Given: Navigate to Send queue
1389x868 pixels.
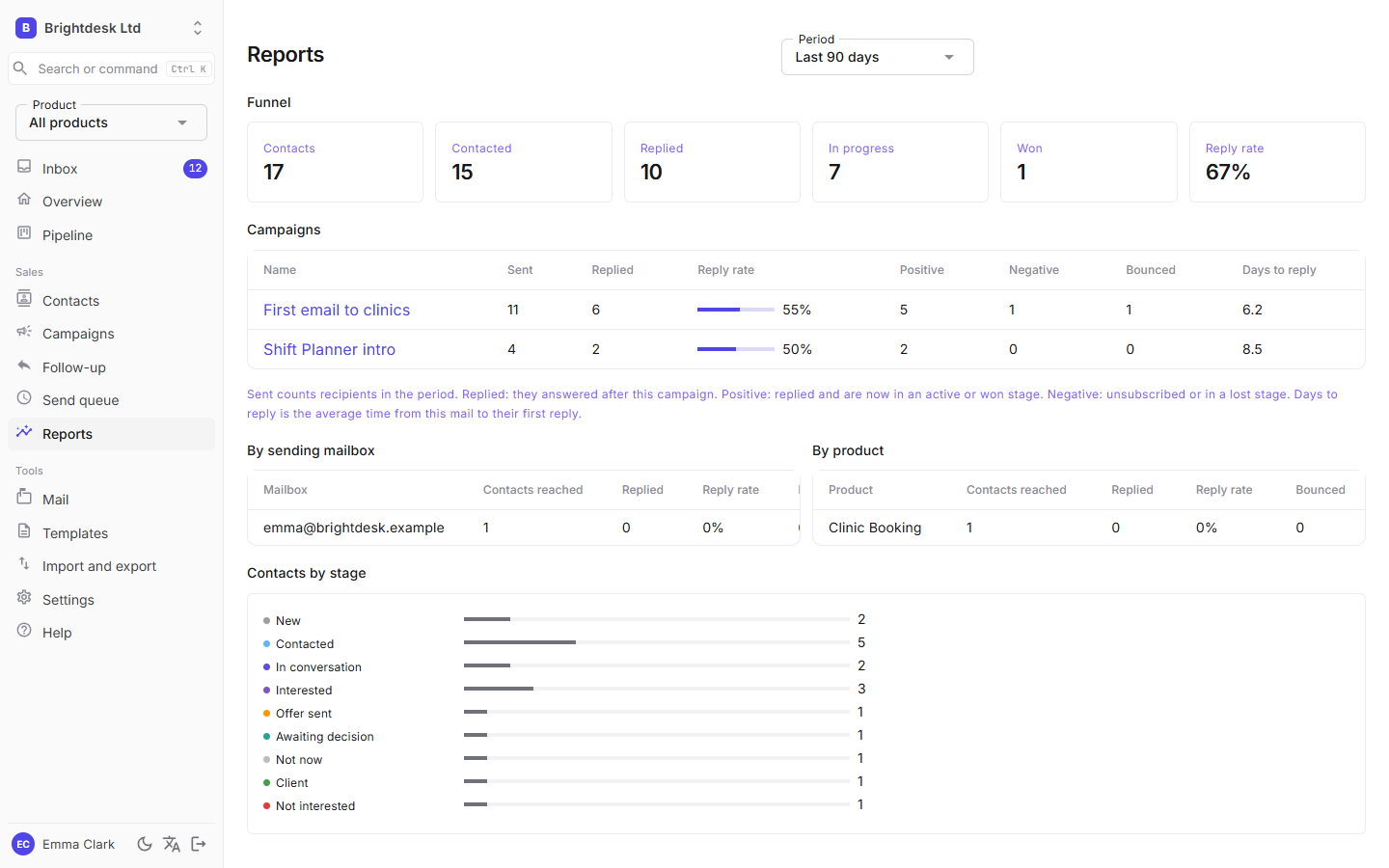Looking at the screenshot, I should (x=111, y=400).
